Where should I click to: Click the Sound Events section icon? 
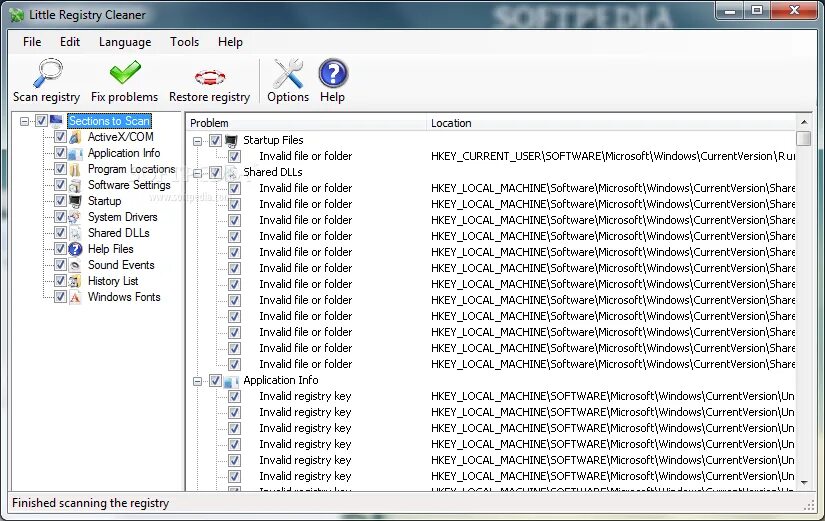75,265
